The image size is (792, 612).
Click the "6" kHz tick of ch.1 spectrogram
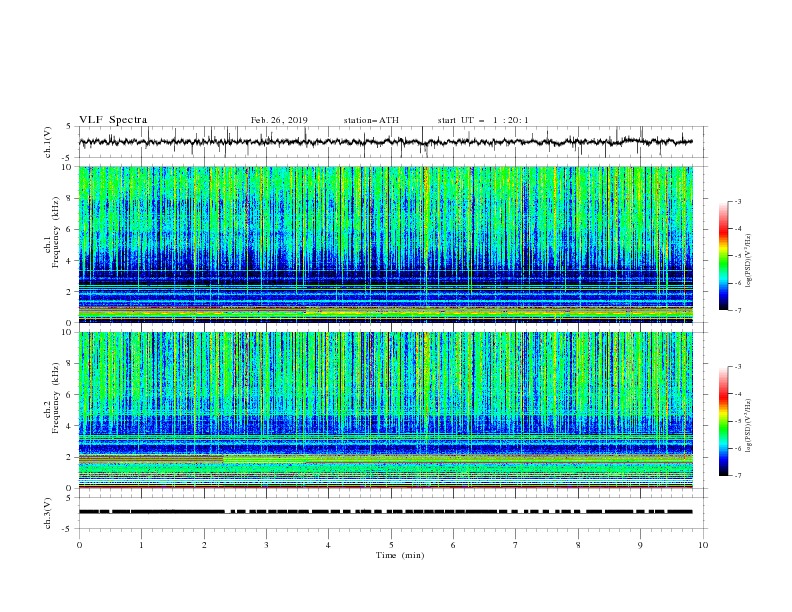[70, 229]
